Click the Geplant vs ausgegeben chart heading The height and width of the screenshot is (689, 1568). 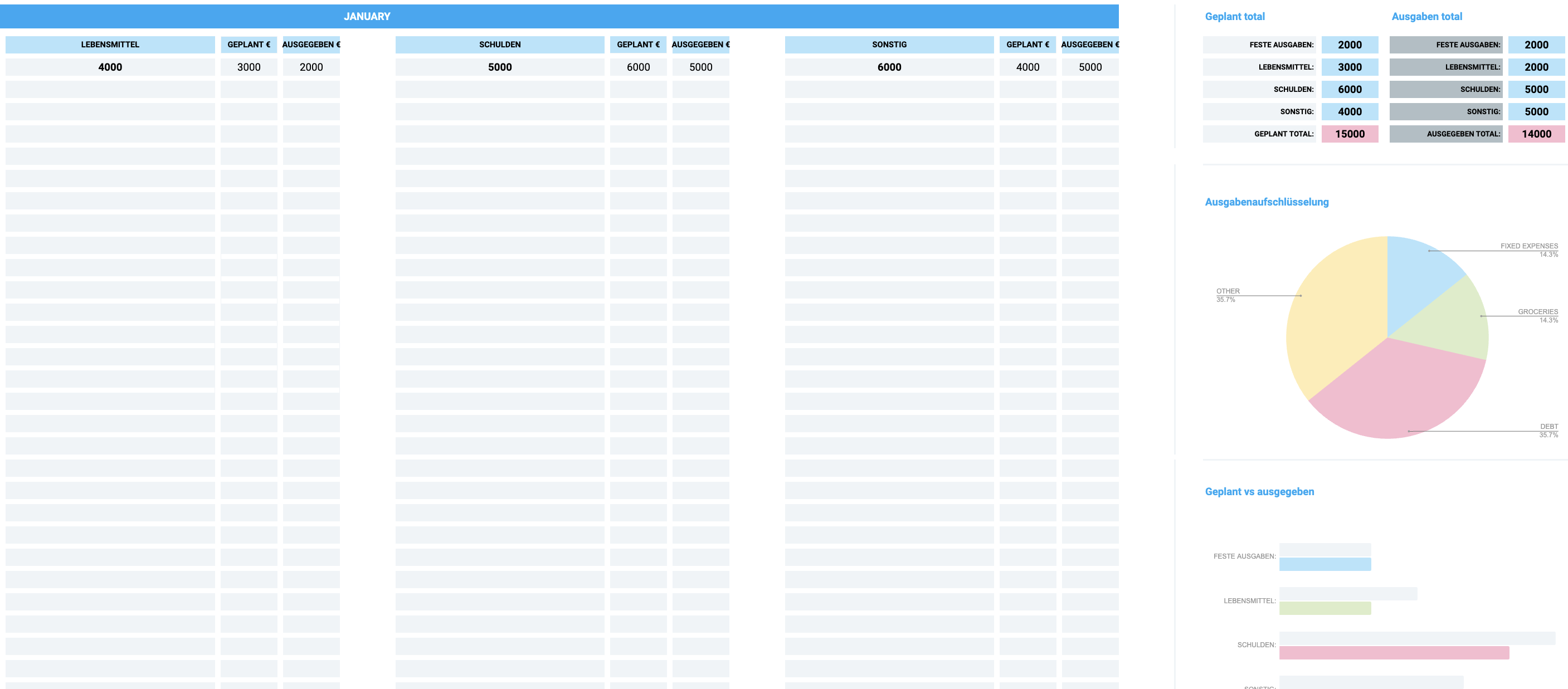click(x=1259, y=492)
